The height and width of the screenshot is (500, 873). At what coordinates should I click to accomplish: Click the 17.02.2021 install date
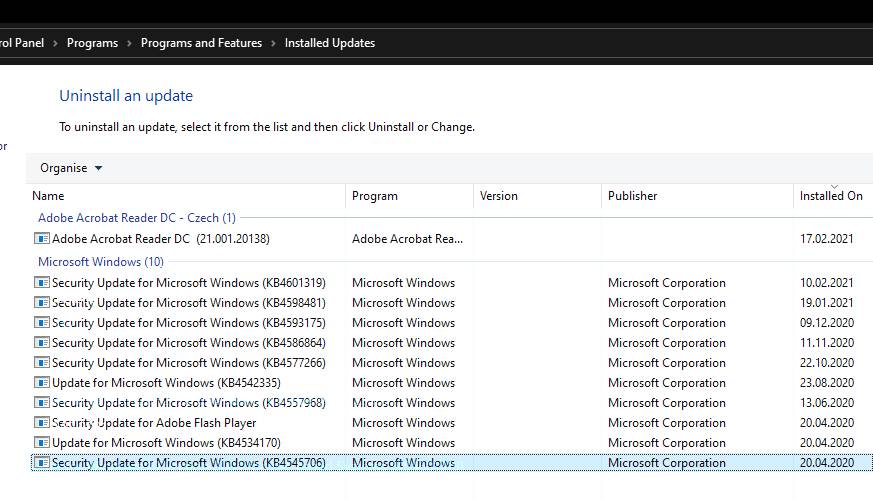[826, 238]
